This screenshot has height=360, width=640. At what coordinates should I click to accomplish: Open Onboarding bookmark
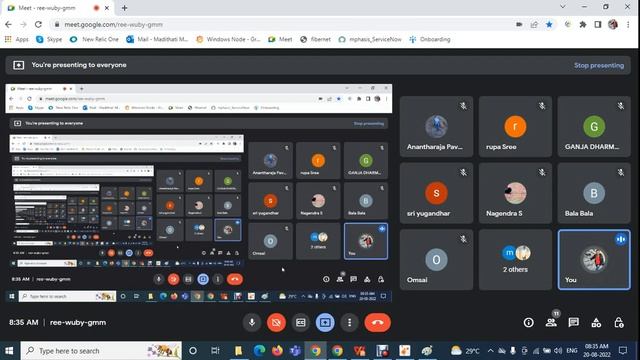pyautogui.click(x=430, y=39)
